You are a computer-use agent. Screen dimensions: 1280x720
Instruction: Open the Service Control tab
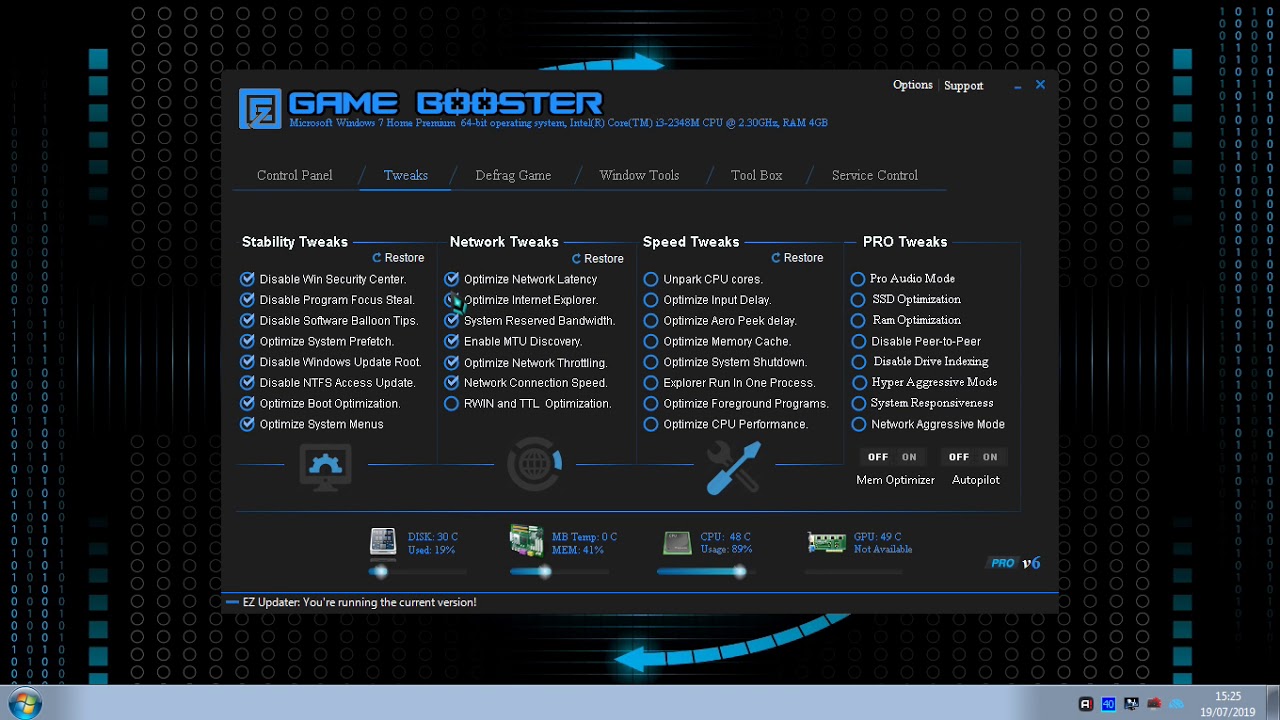click(x=875, y=175)
